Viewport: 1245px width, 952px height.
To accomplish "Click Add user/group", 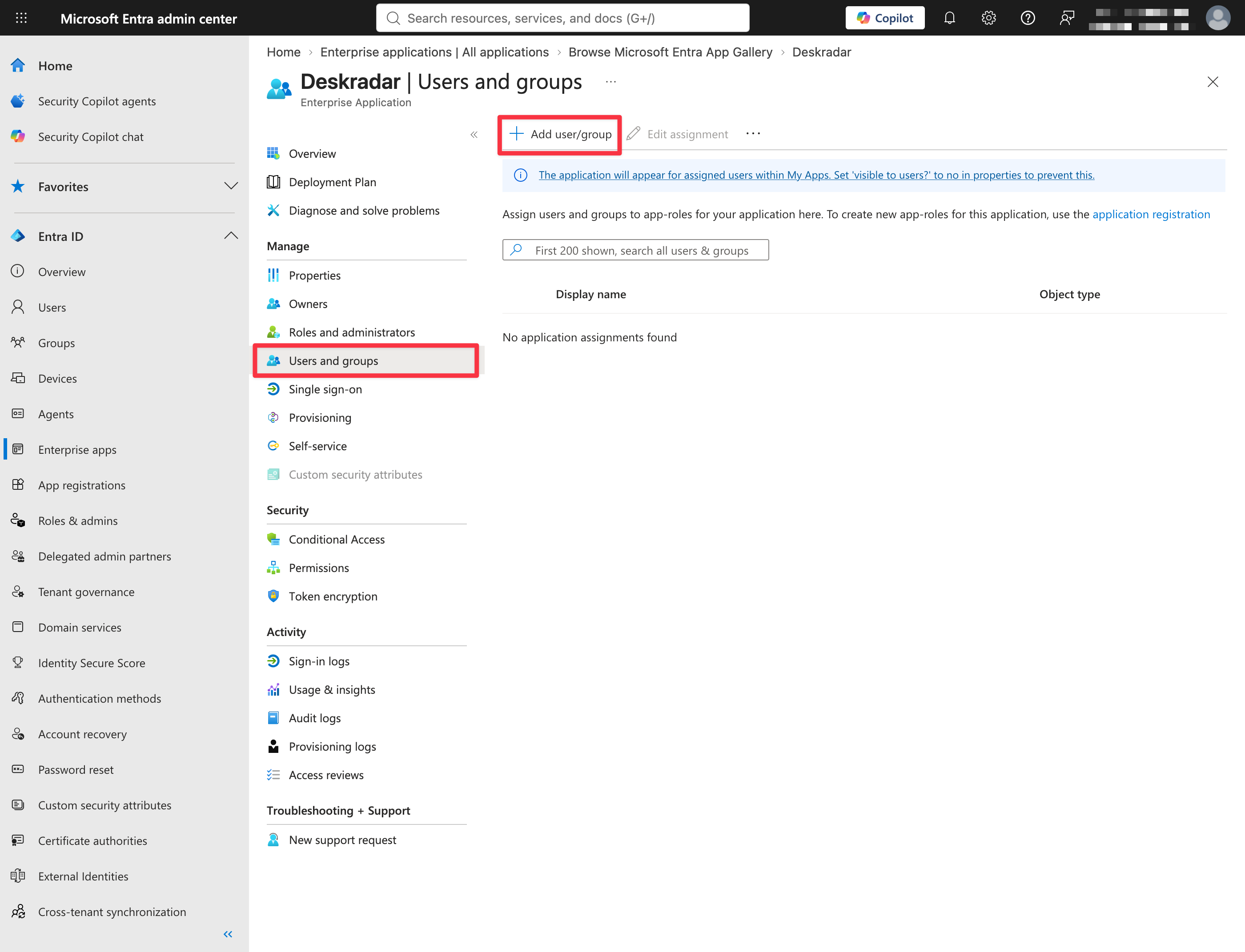I will (x=560, y=134).
